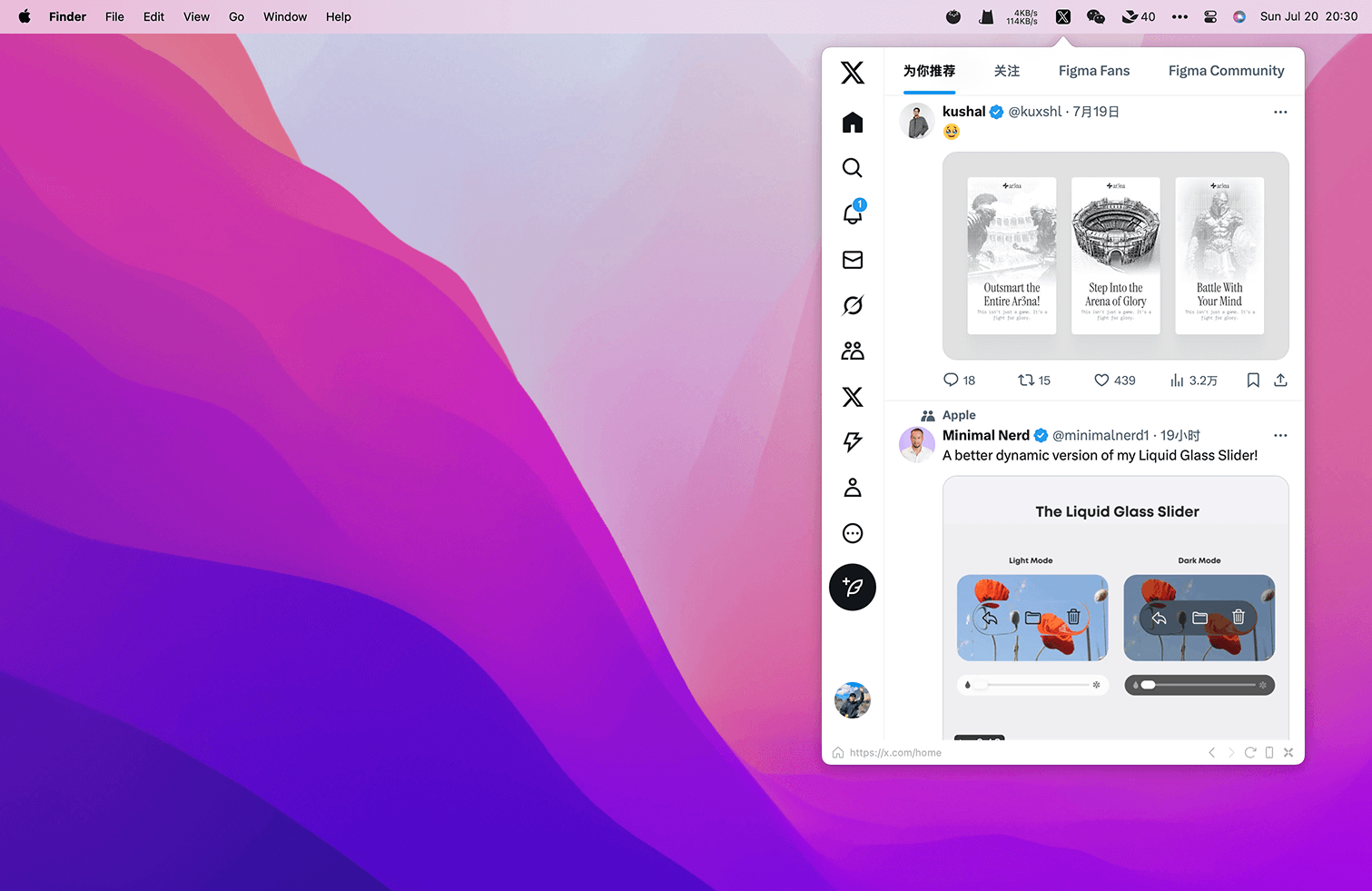
Task: Like kushal's post with 439 likes
Action: [x=1101, y=381]
